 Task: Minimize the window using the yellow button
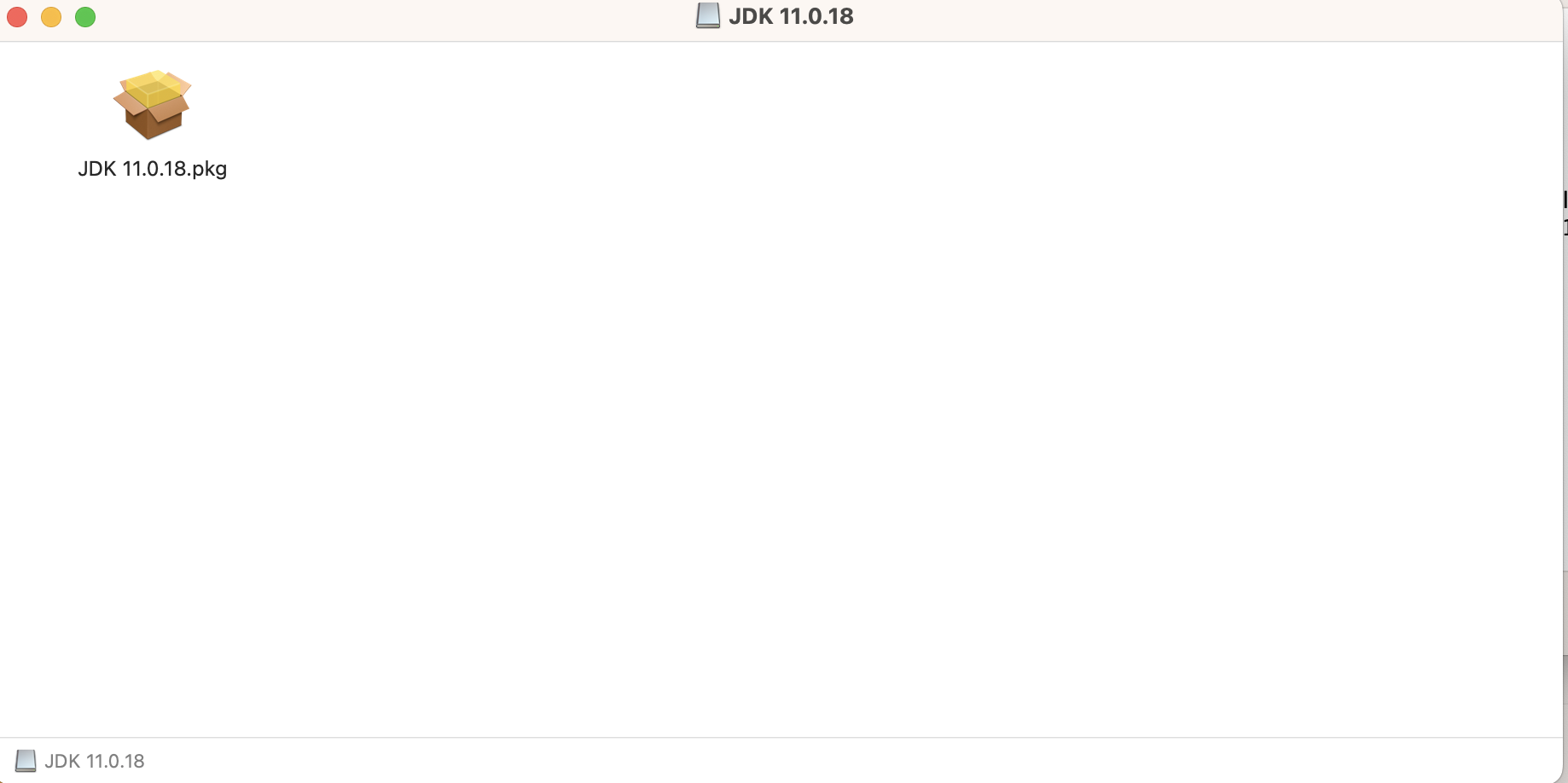point(51,17)
